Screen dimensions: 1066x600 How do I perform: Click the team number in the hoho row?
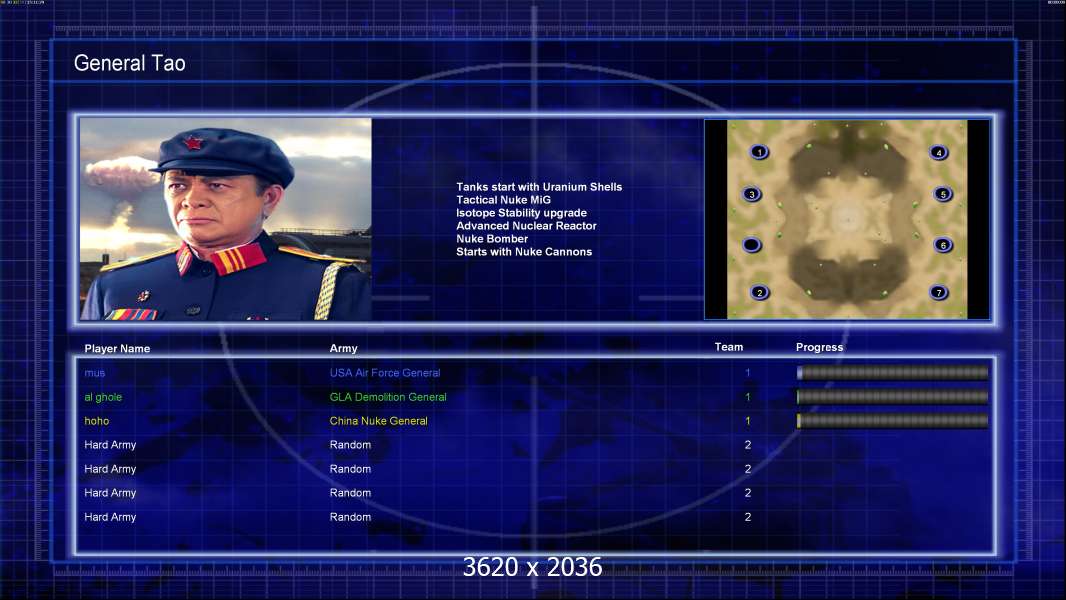[747, 421]
